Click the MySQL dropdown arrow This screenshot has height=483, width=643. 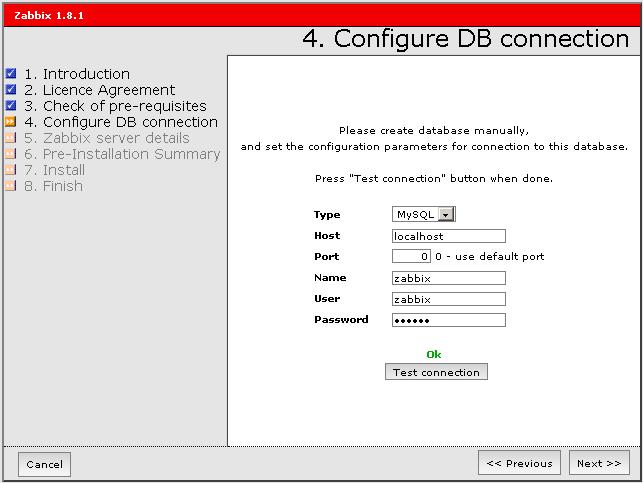pos(447,215)
